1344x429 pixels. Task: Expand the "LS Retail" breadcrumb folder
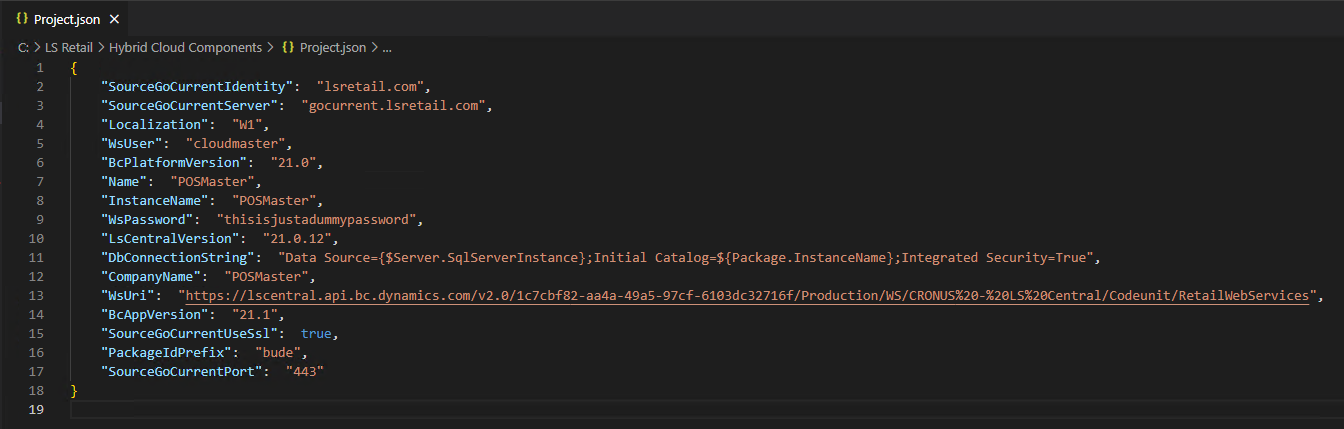(x=67, y=47)
